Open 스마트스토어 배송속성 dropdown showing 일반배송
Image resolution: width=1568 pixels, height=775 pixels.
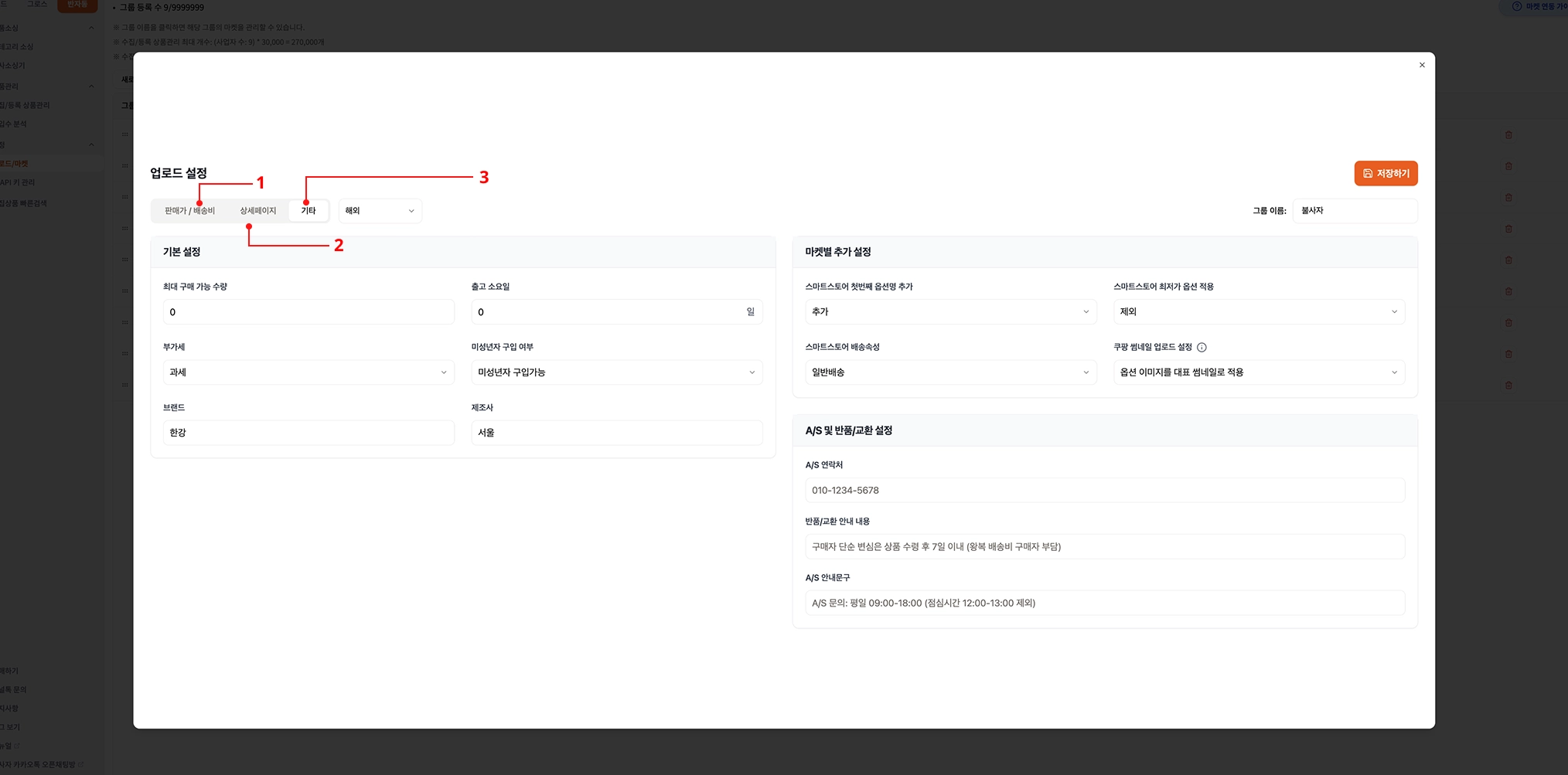click(950, 372)
